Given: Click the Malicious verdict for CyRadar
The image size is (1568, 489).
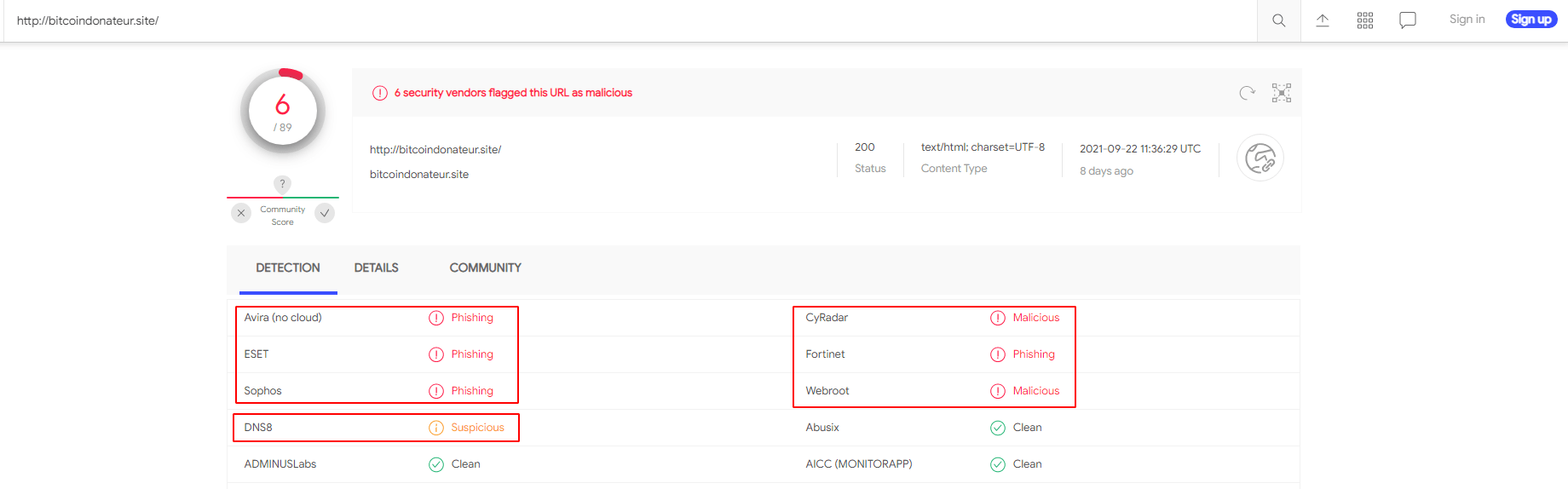Looking at the screenshot, I should [x=1036, y=318].
